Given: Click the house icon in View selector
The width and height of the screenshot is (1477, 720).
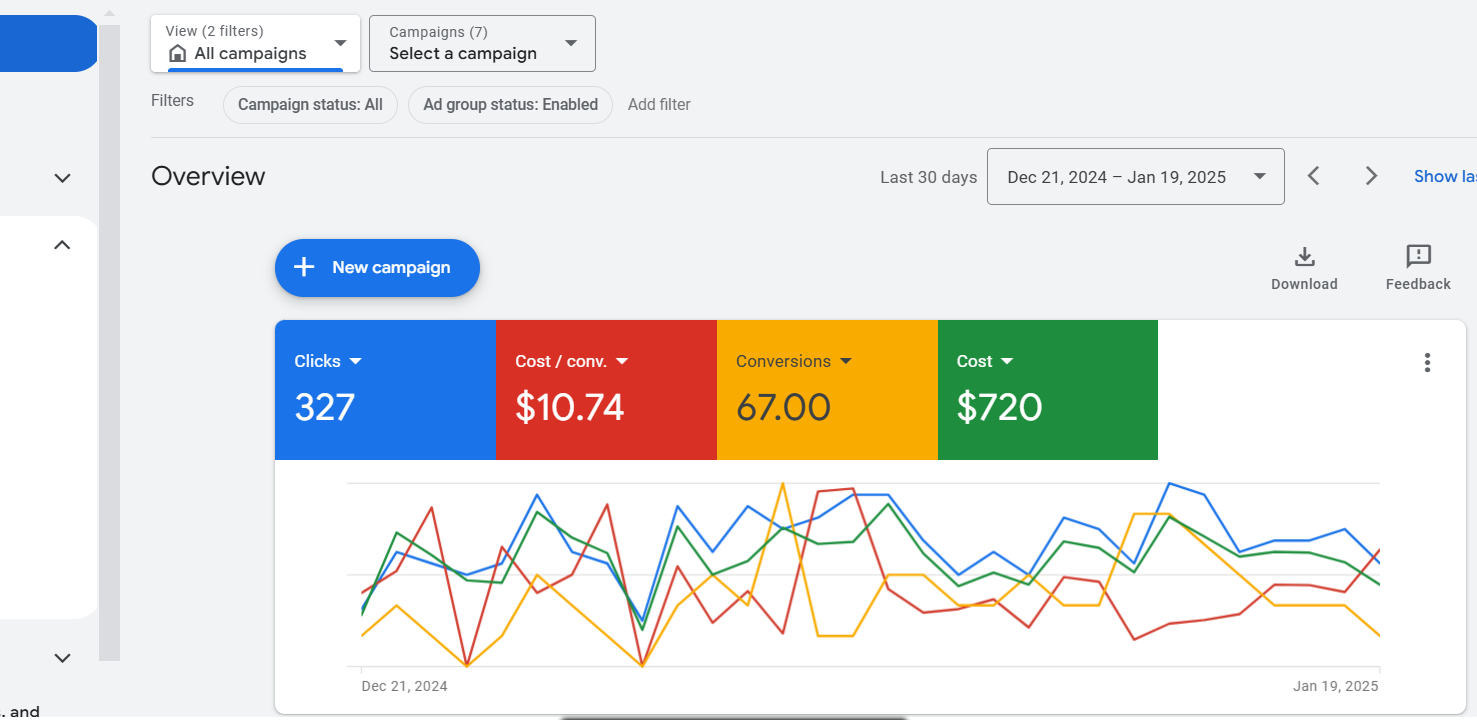Looking at the screenshot, I should click(178, 54).
